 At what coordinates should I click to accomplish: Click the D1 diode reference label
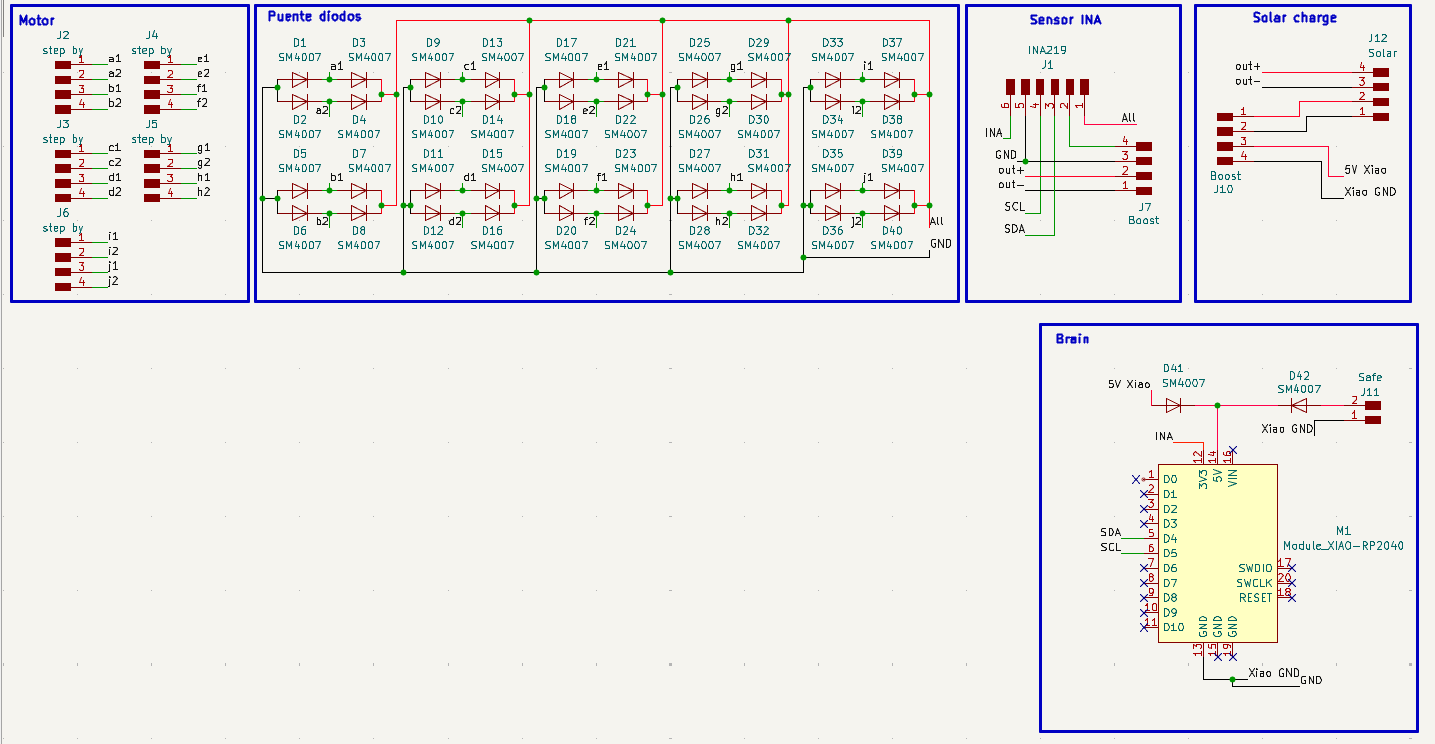tap(300, 43)
